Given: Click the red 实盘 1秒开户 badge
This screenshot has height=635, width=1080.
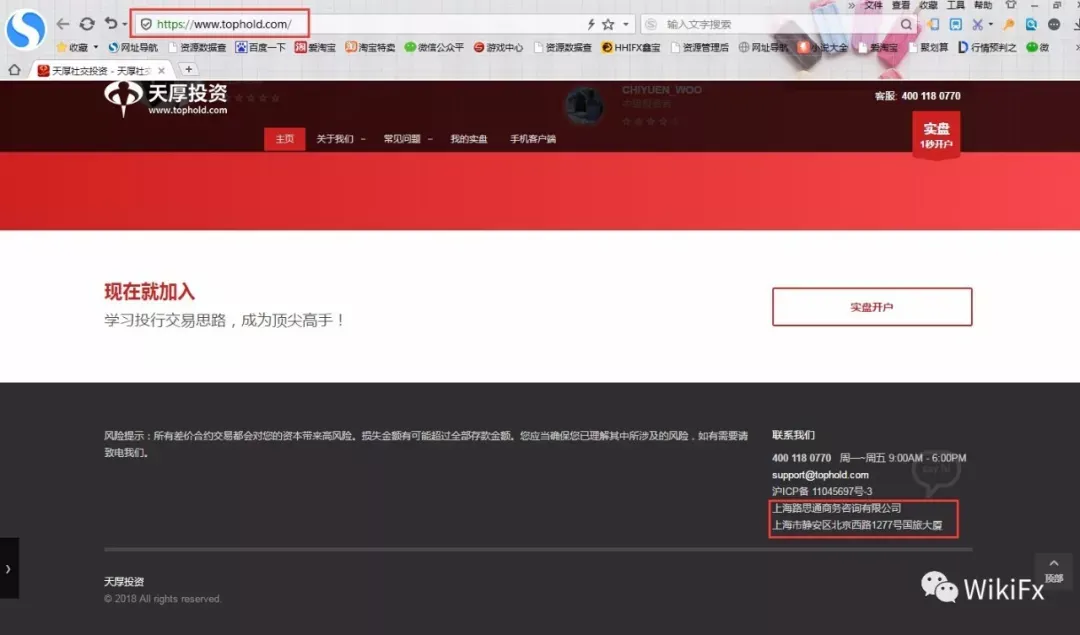Looking at the screenshot, I should pyautogui.click(x=936, y=136).
